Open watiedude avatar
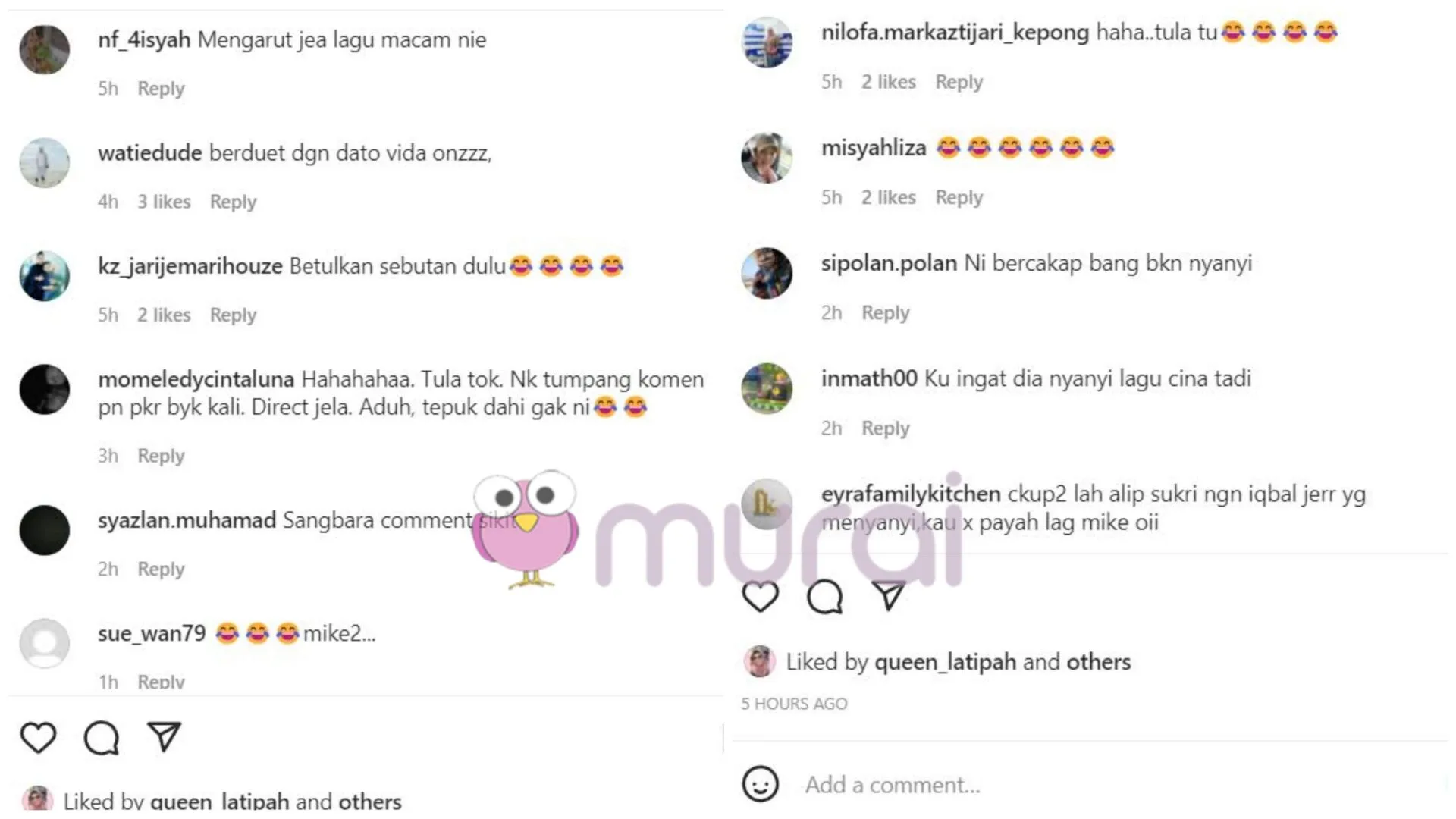Viewport: 1456px width, 819px height. (x=45, y=163)
